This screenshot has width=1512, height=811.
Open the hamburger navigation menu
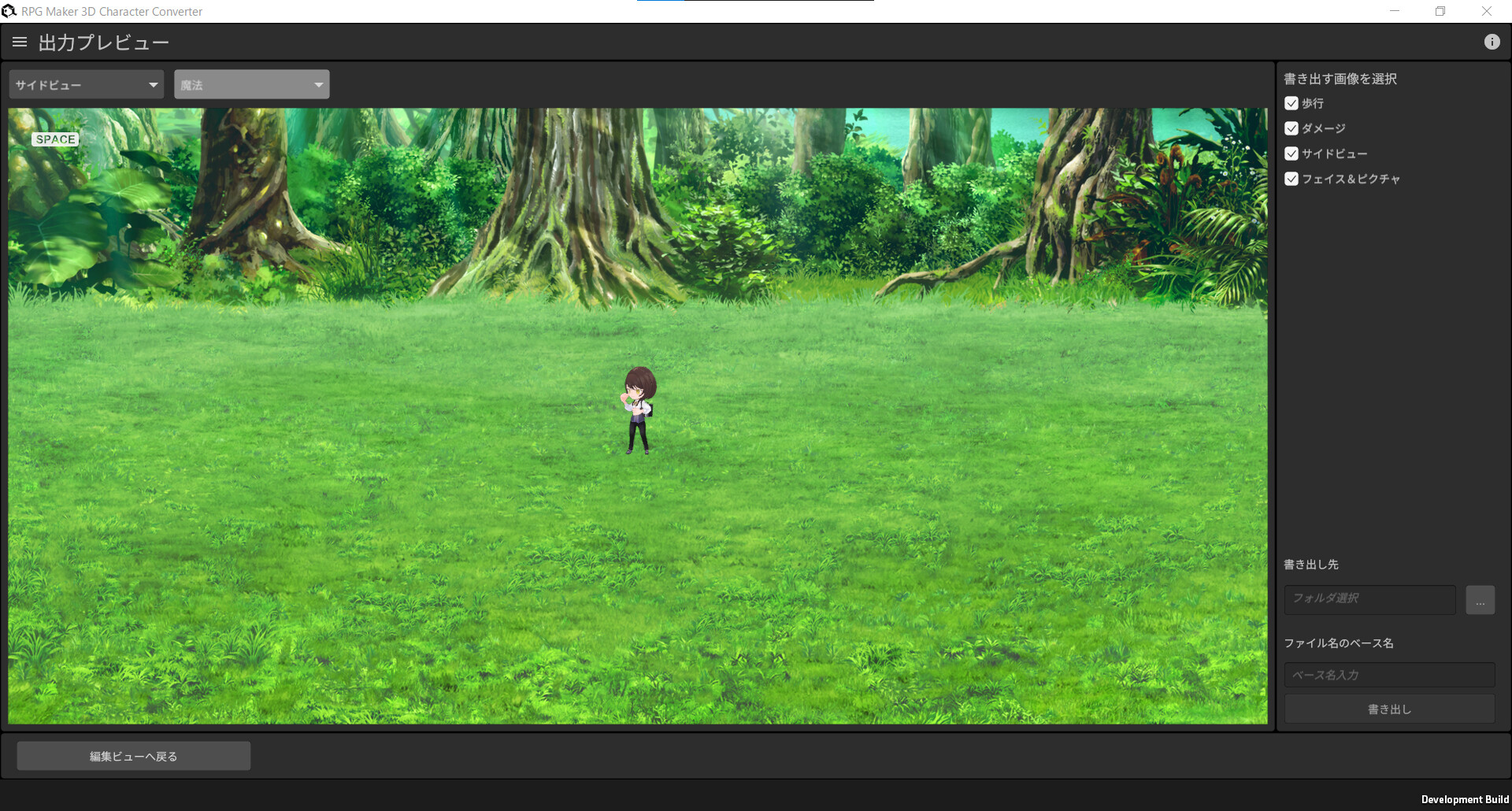pyautogui.click(x=19, y=42)
